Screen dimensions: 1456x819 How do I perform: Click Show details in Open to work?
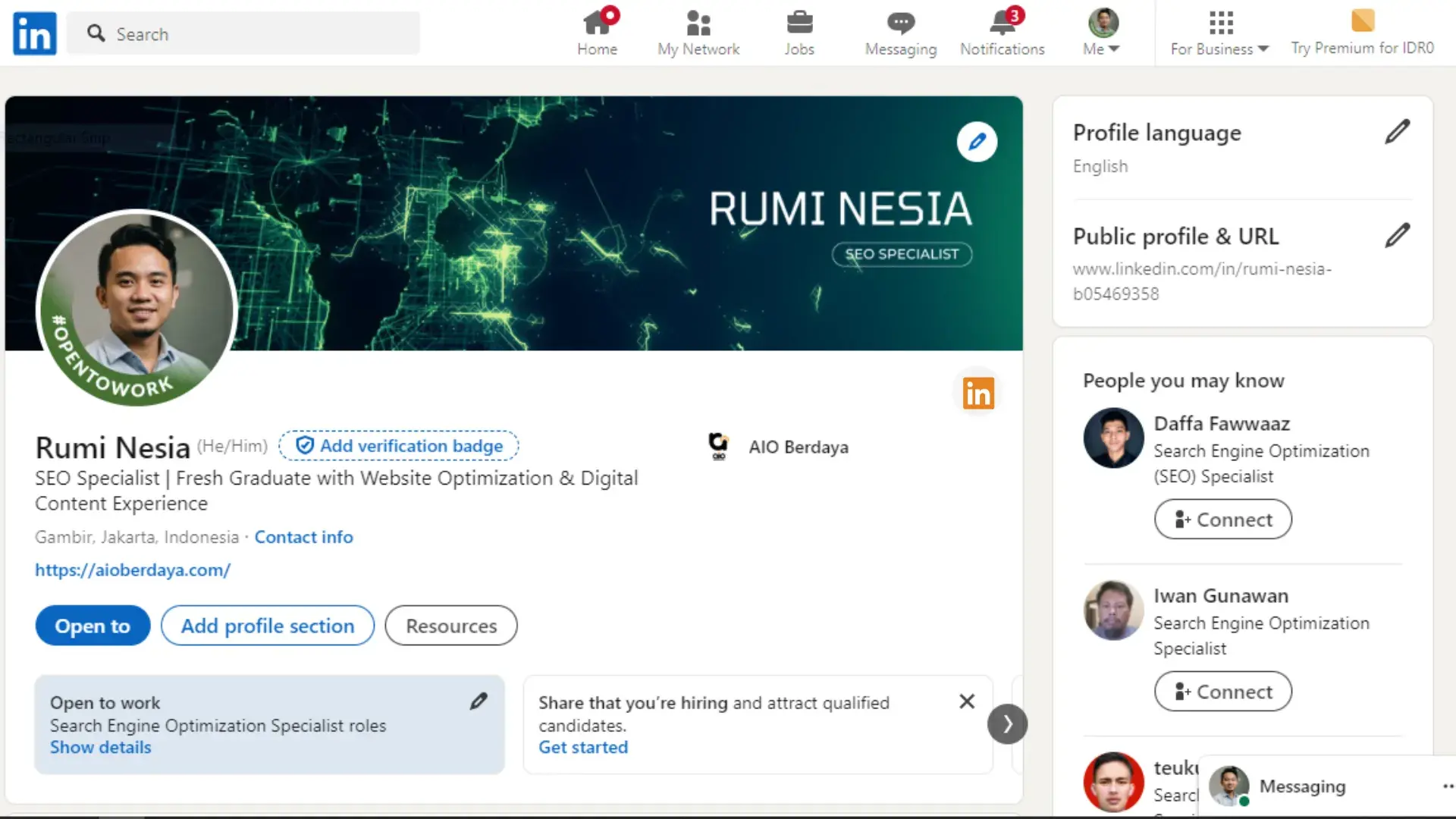(100, 748)
